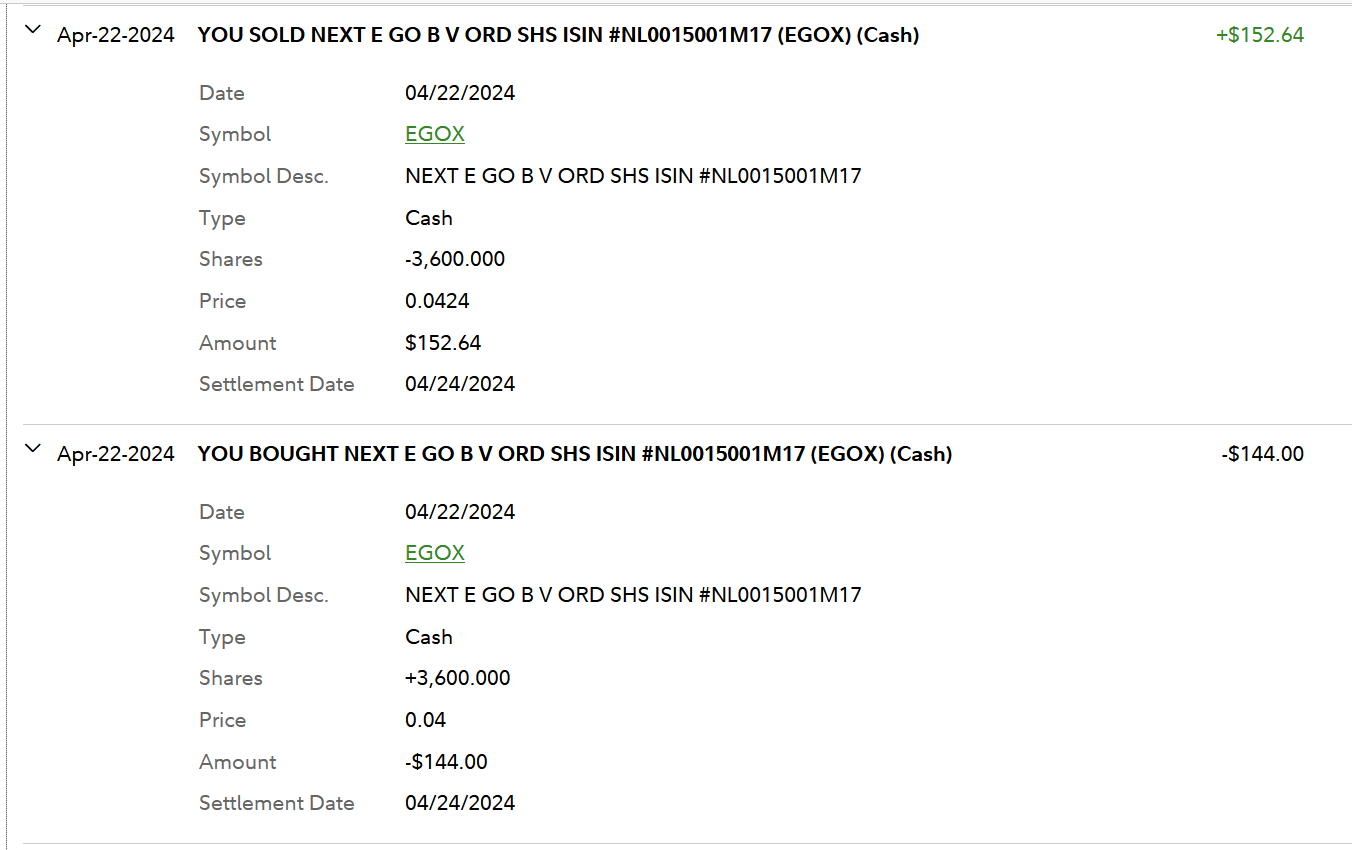
Task: Select the -$144.00 header total
Action: click(x=1262, y=454)
